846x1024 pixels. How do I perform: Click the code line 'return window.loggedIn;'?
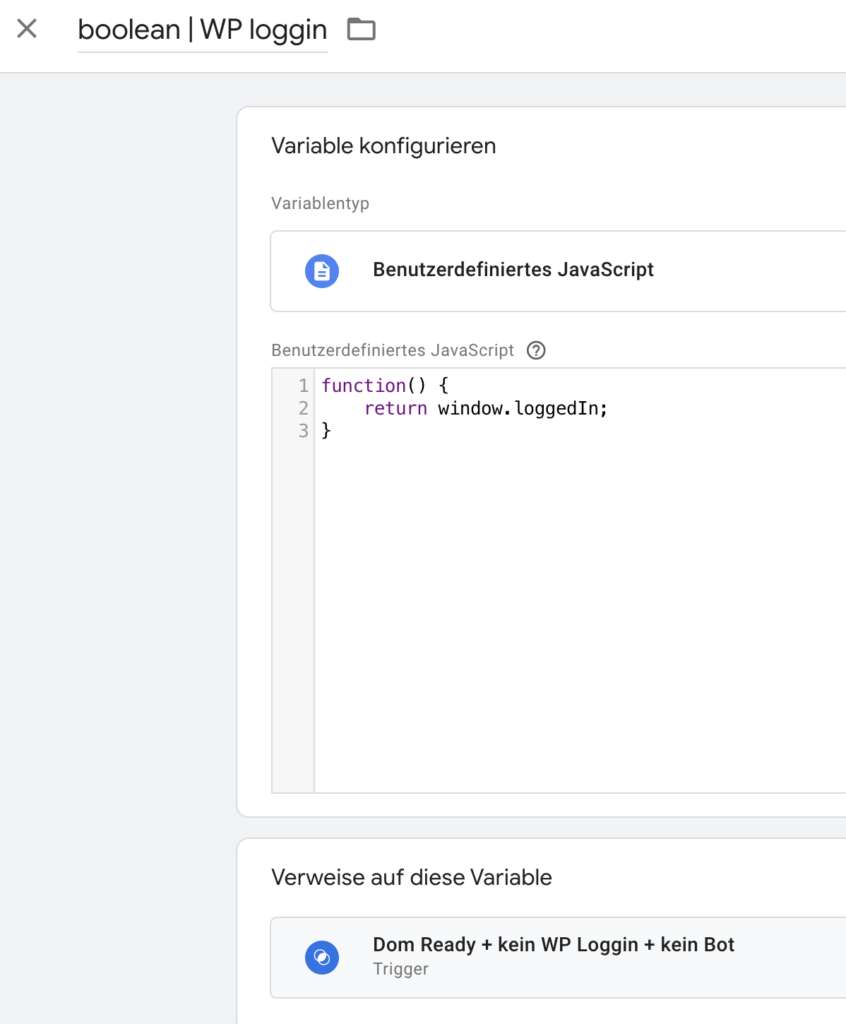(486, 409)
